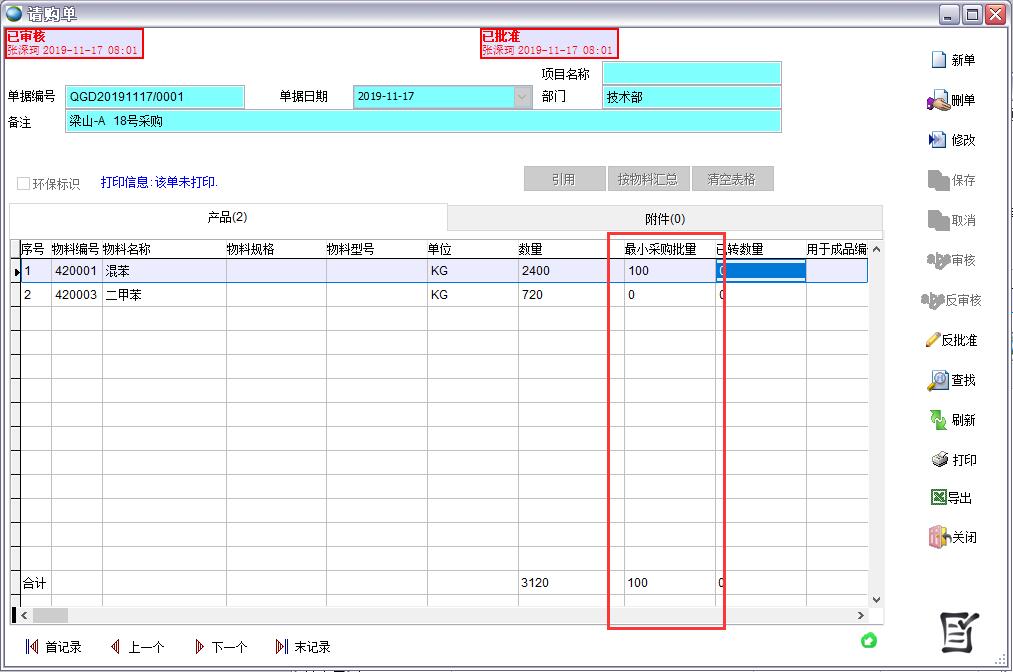This screenshot has width=1013, height=672.
Task: Open the 查找 (search) tool
Action: click(x=938, y=381)
